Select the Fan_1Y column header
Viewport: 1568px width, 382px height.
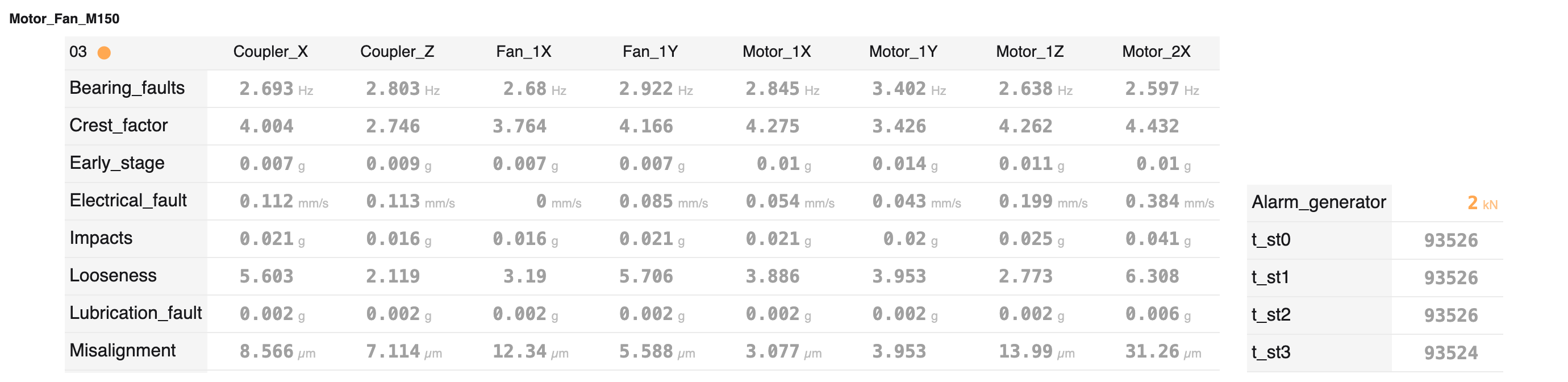click(x=649, y=52)
